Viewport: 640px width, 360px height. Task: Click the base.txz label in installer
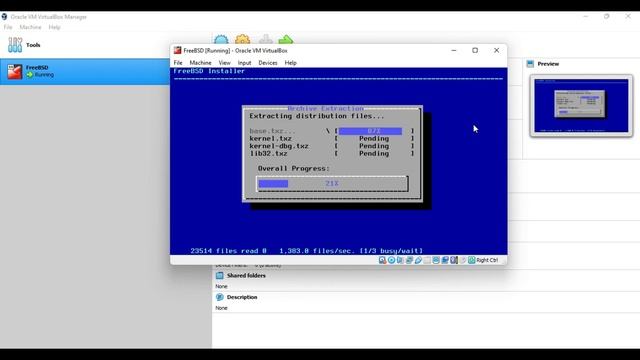272,131
